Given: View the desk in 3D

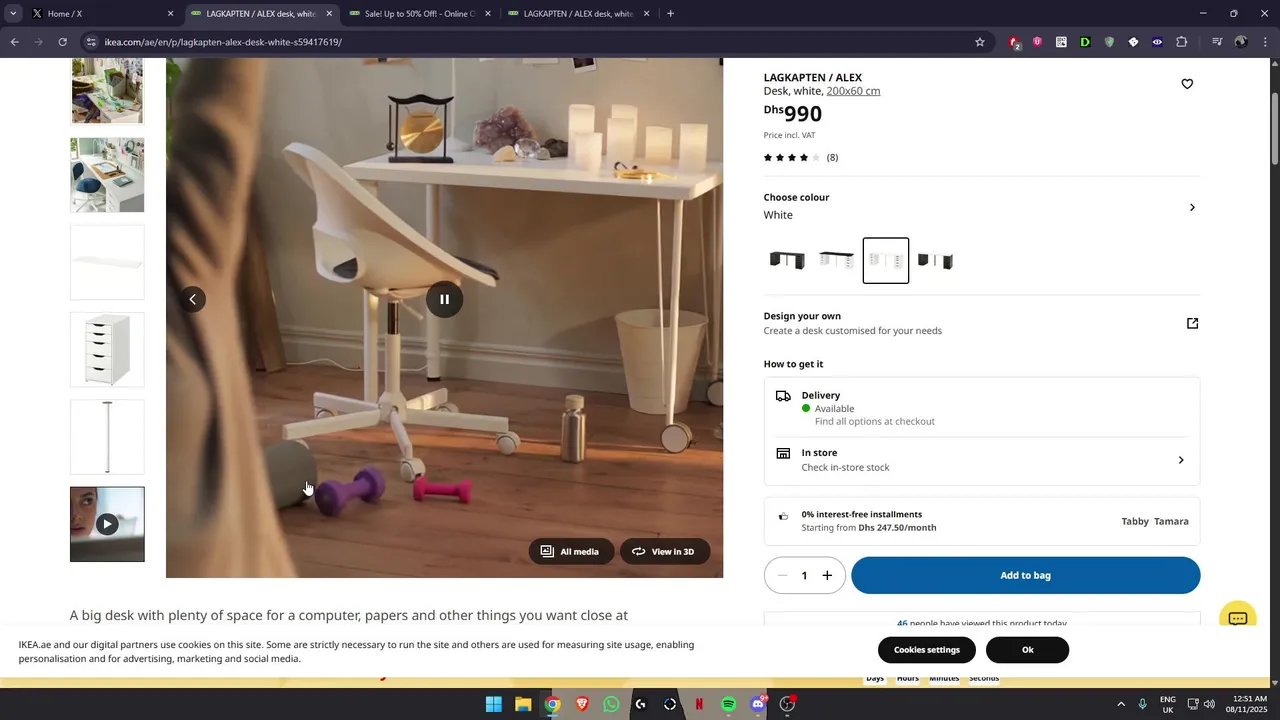Looking at the screenshot, I should [x=665, y=551].
